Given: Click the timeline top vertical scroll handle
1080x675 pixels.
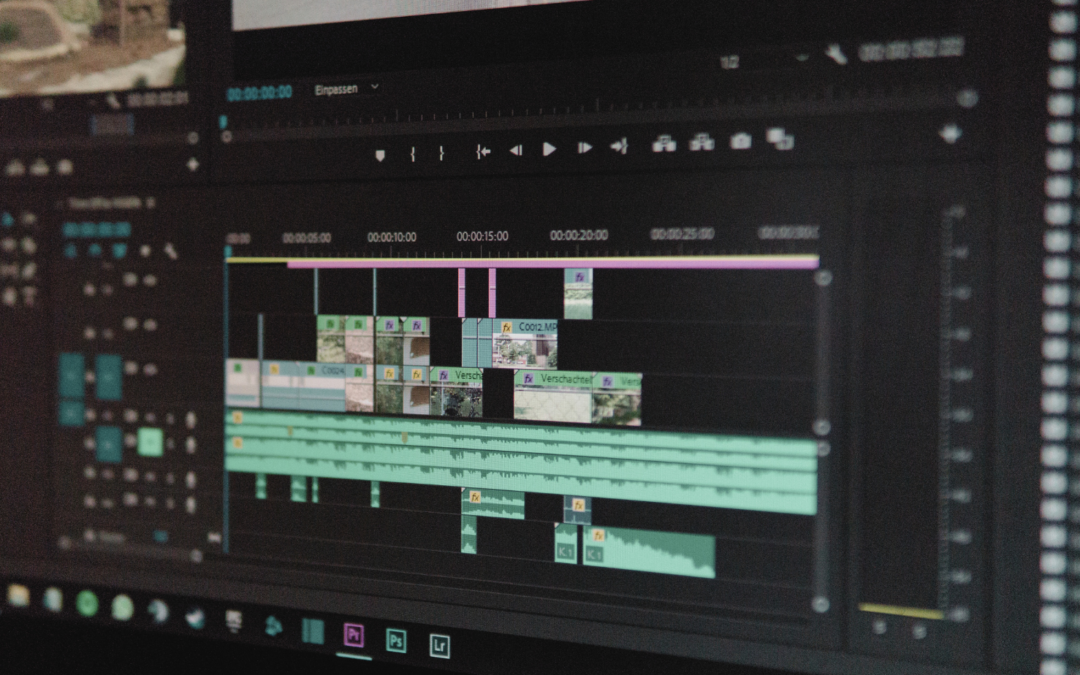Looking at the screenshot, I should (x=823, y=278).
